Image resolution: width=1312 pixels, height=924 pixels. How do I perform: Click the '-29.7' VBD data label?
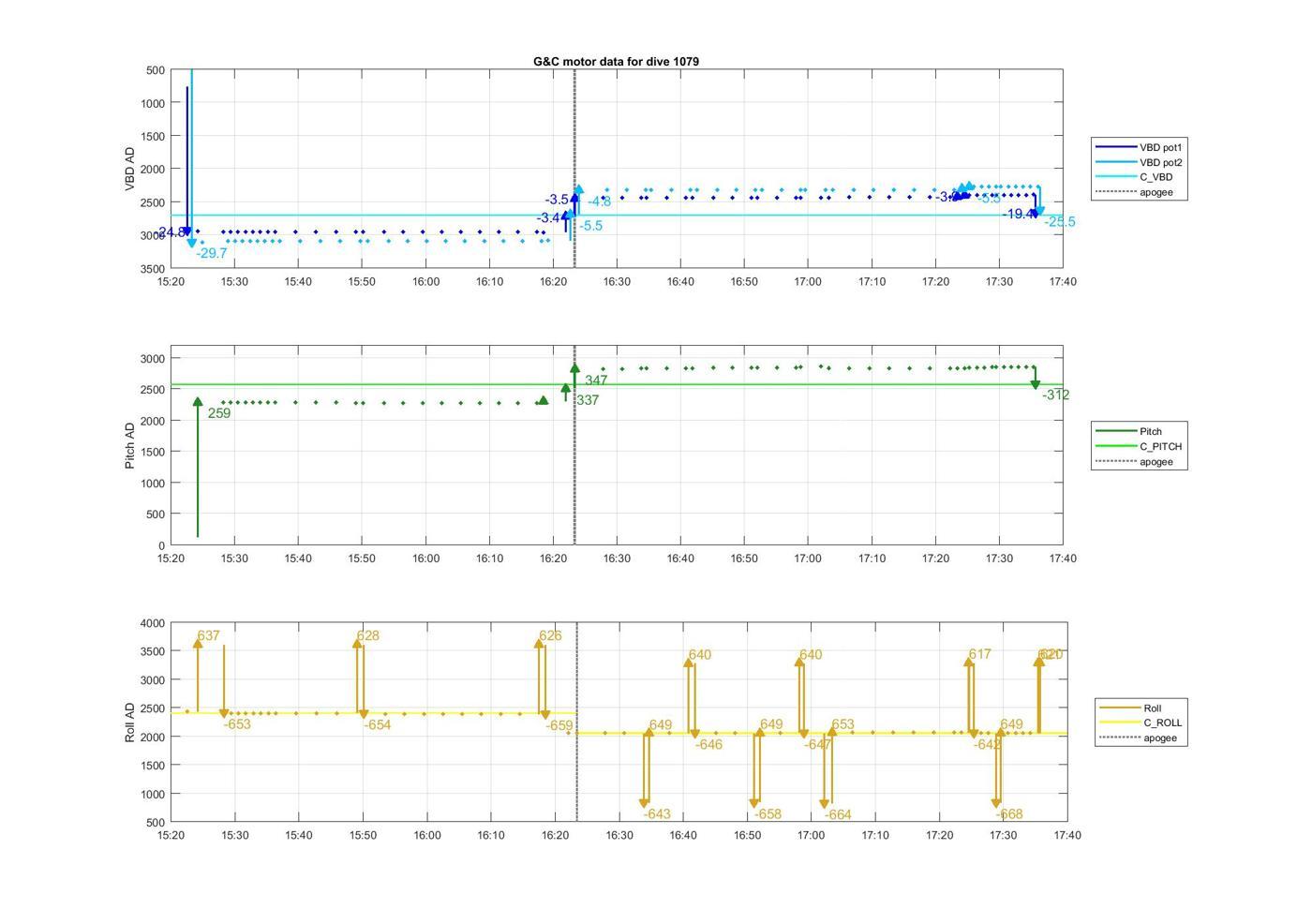tap(212, 253)
